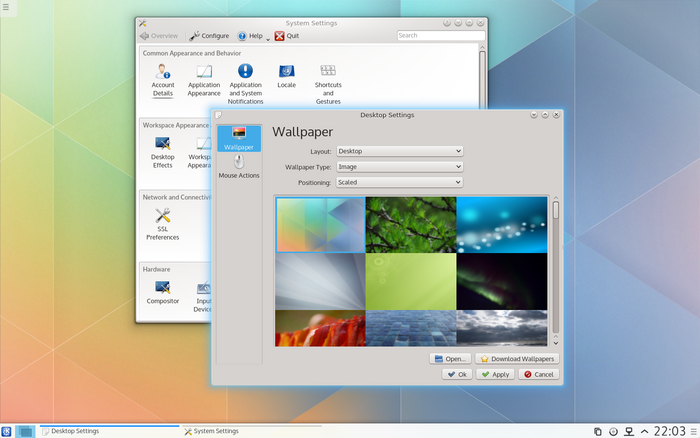Open the Wallpaper Type combo box
Image resolution: width=700 pixels, height=438 pixels.
[399, 167]
